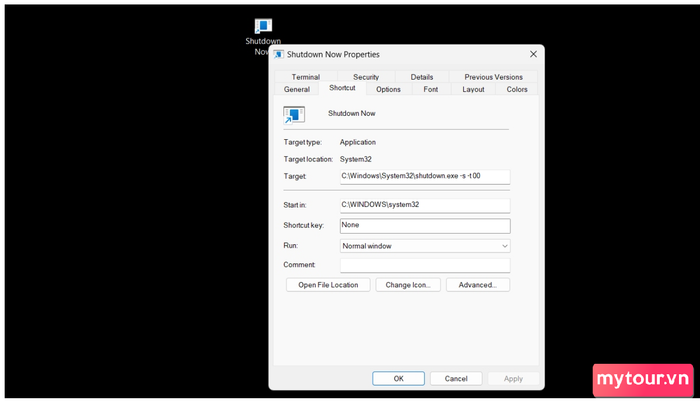Screen dimensions: 700x405
Task: Click the System32 target location text
Action: pos(355,159)
